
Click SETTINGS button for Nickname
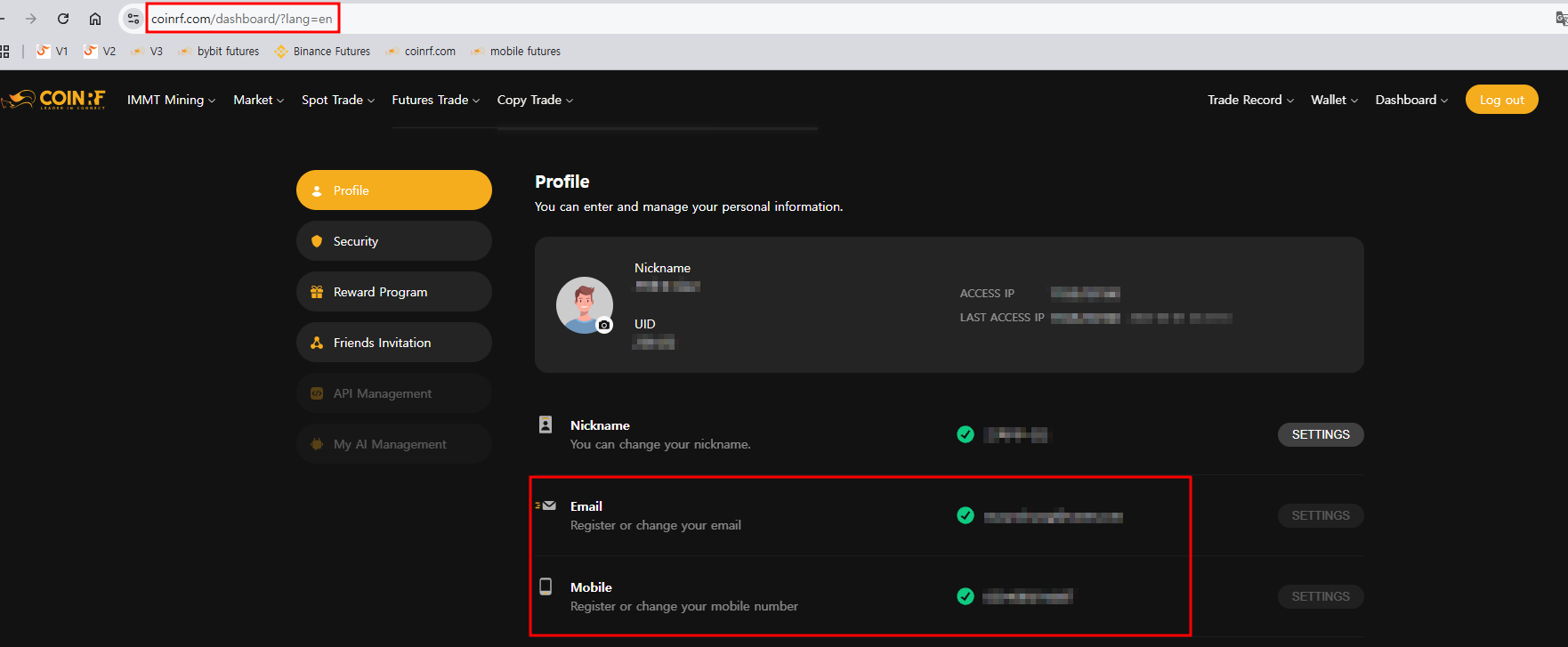click(1321, 434)
